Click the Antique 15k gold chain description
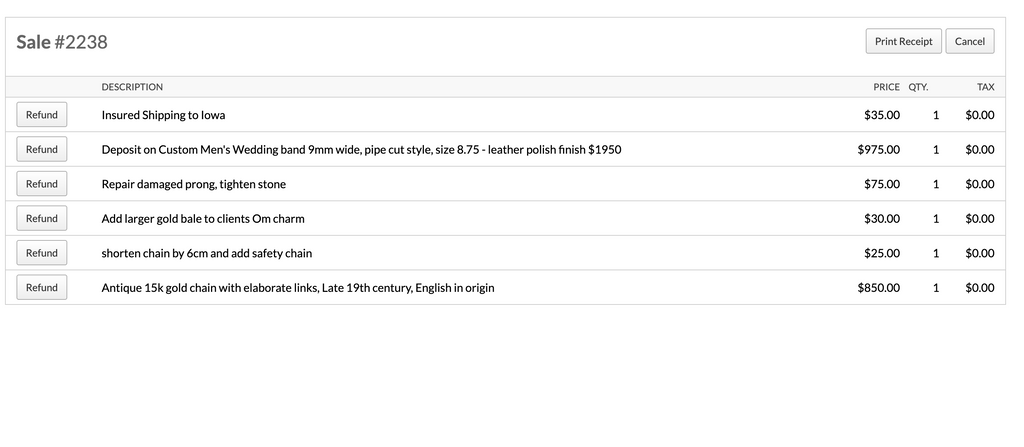Viewport: 1024px width, 447px height. (298, 288)
